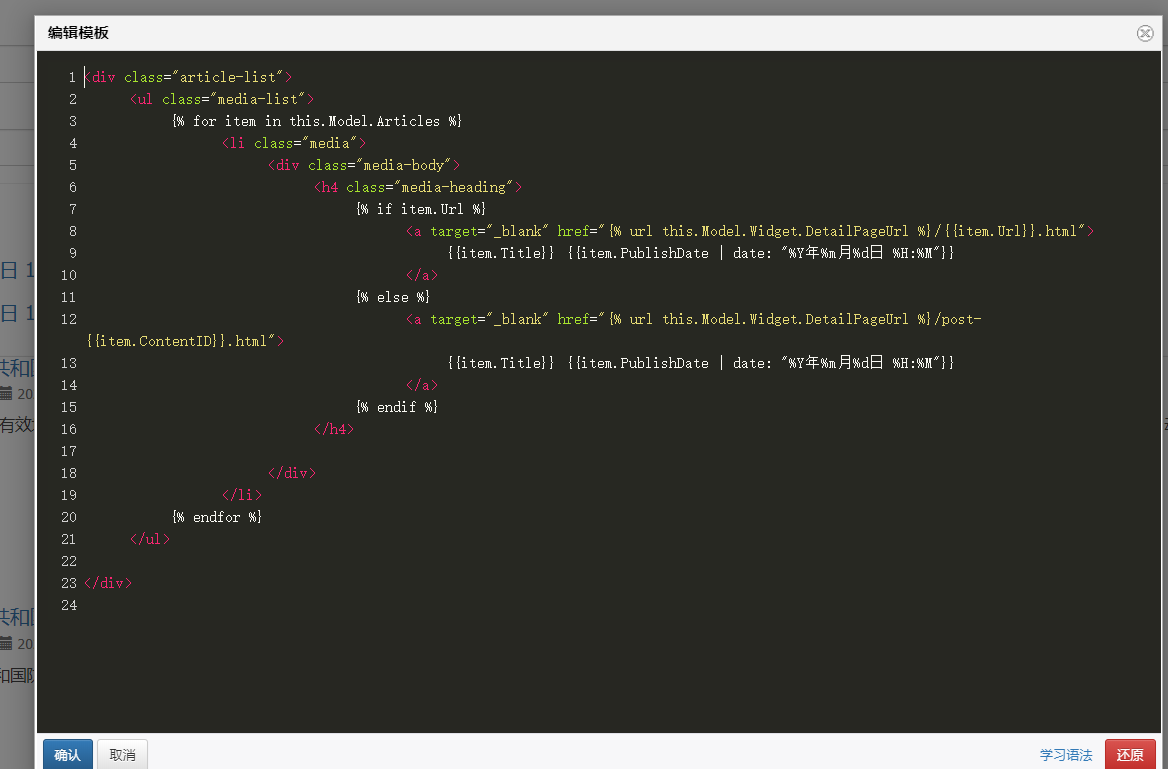Click the li class media line
Image resolution: width=1168 pixels, height=769 pixels.
point(293,143)
